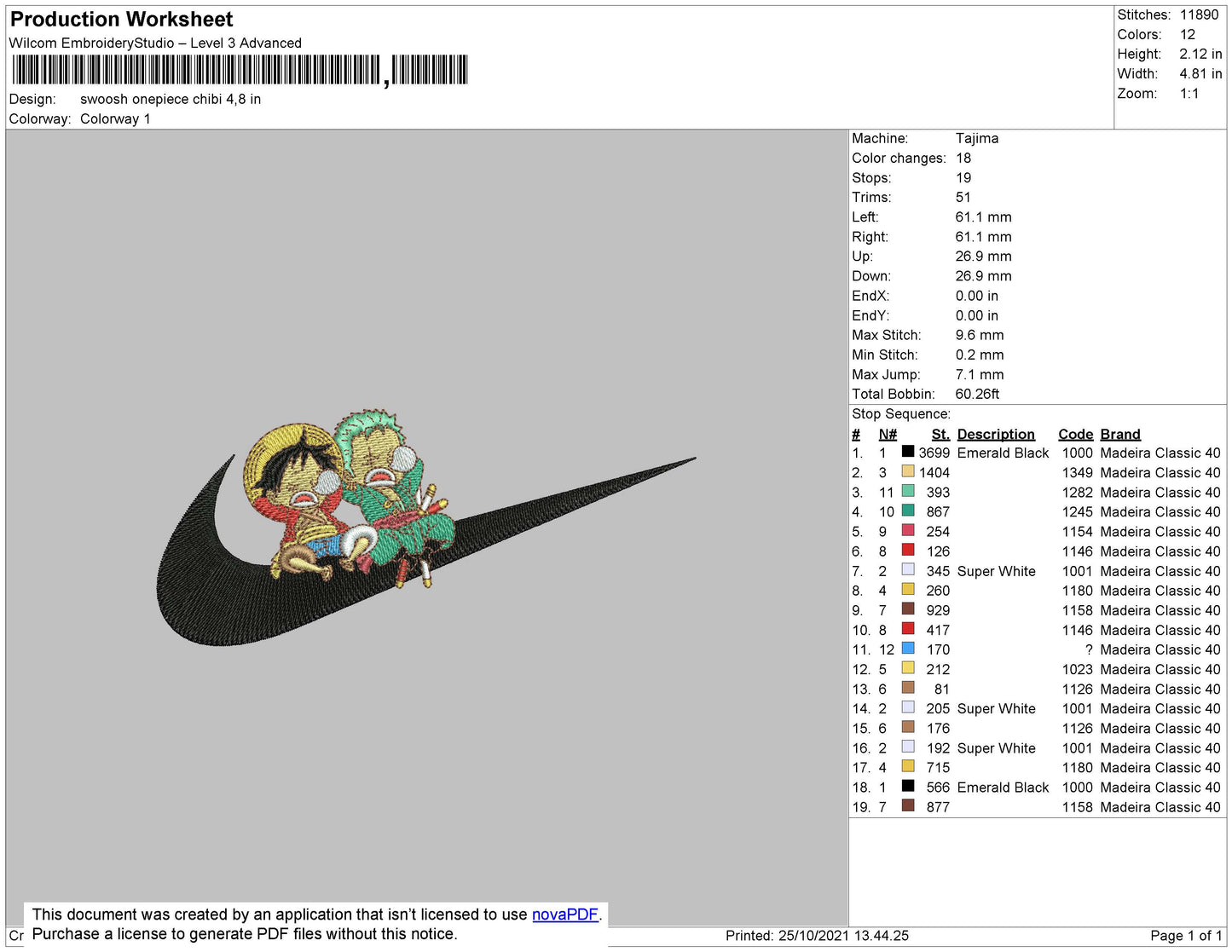This screenshot has height=952, width=1232.
Task: Click the novaPDF hyperlink
Action: [x=564, y=914]
